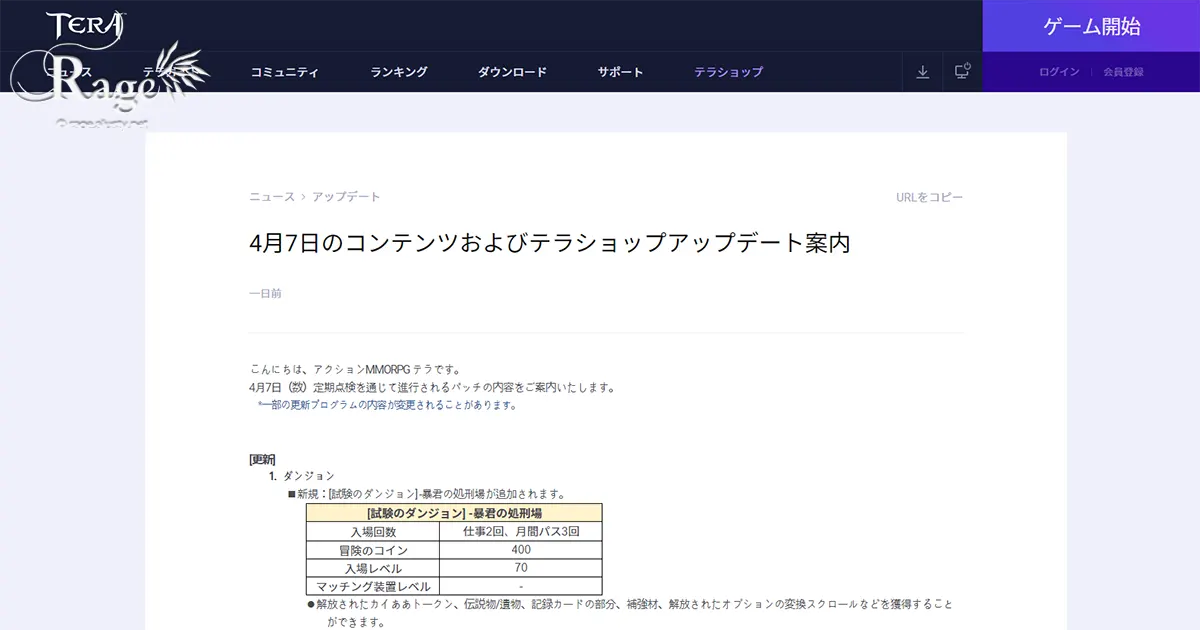Select the highlighted テラショップ nav item

pyautogui.click(x=727, y=71)
